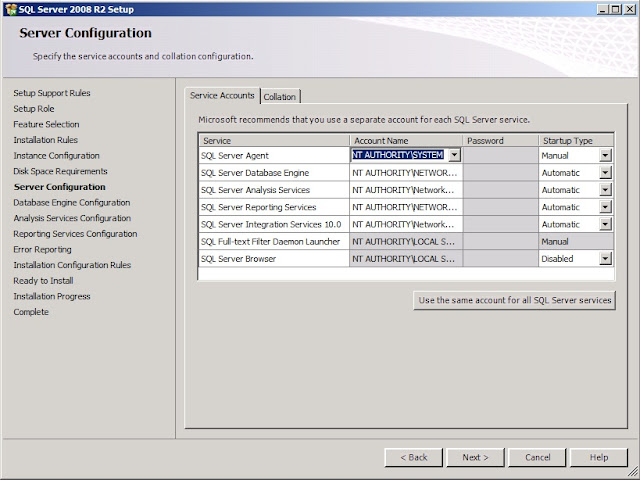
Task: Minimize the setup window
Action: (x=602, y=9)
